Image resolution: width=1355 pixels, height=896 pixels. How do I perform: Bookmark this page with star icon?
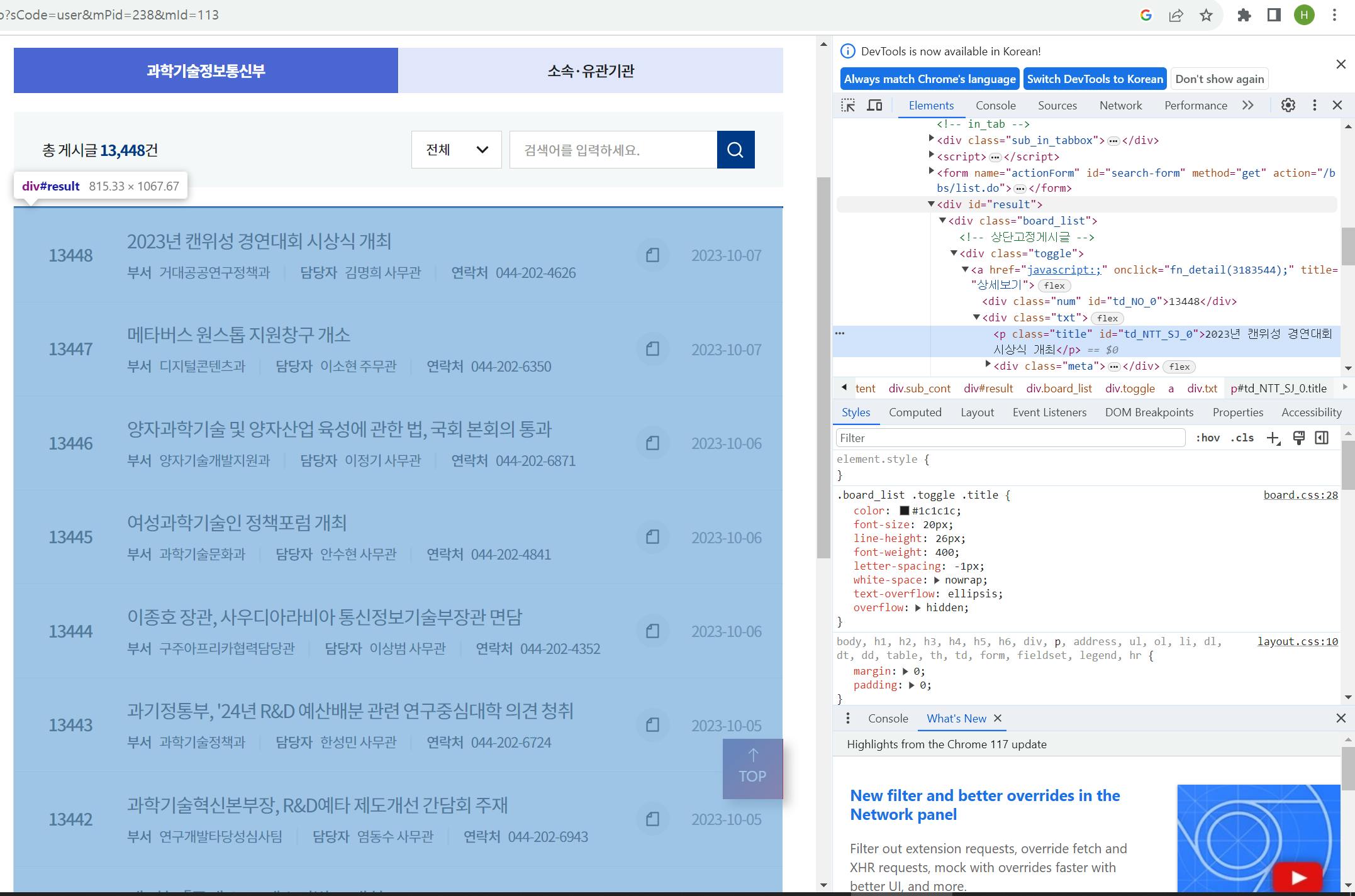click(x=1205, y=15)
